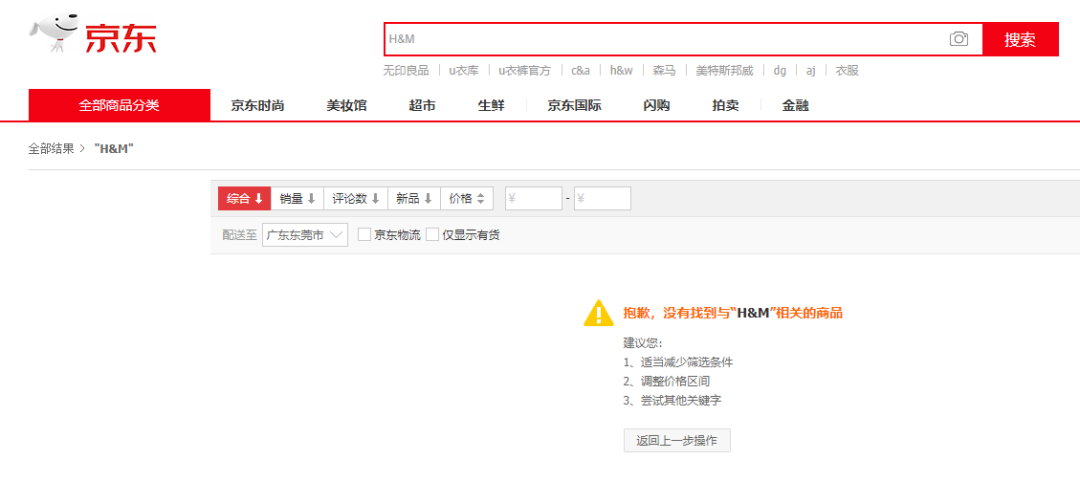Viewport: 1080px width, 482px height.
Task: Click the minimum price ¥ field
Action: click(533, 198)
